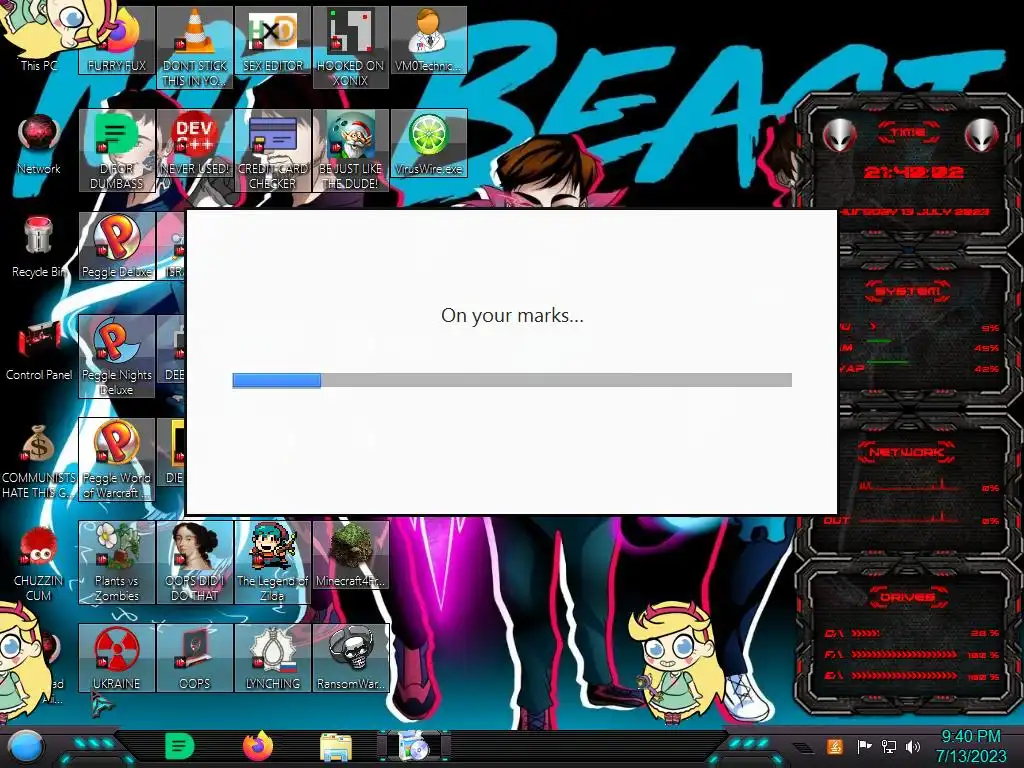This screenshot has height=768, width=1024.
Task: Select The Legend of Zilda shortcut
Action: pyautogui.click(x=272, y=562)
